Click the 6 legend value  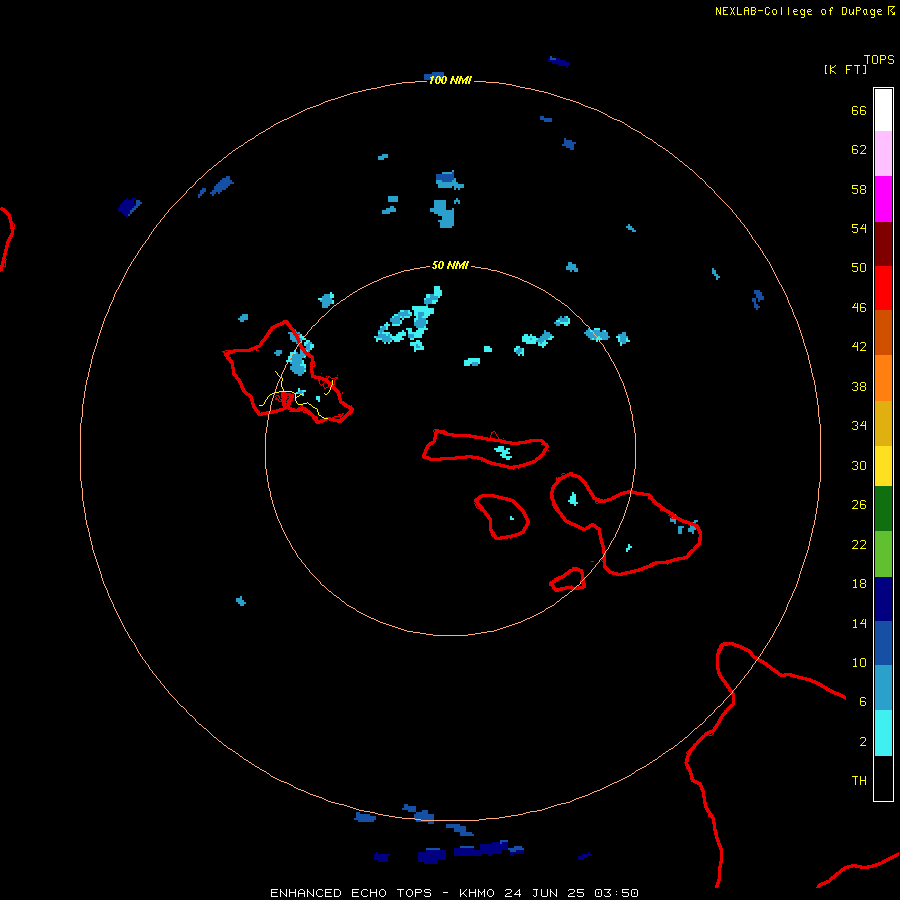click(863, 701)
